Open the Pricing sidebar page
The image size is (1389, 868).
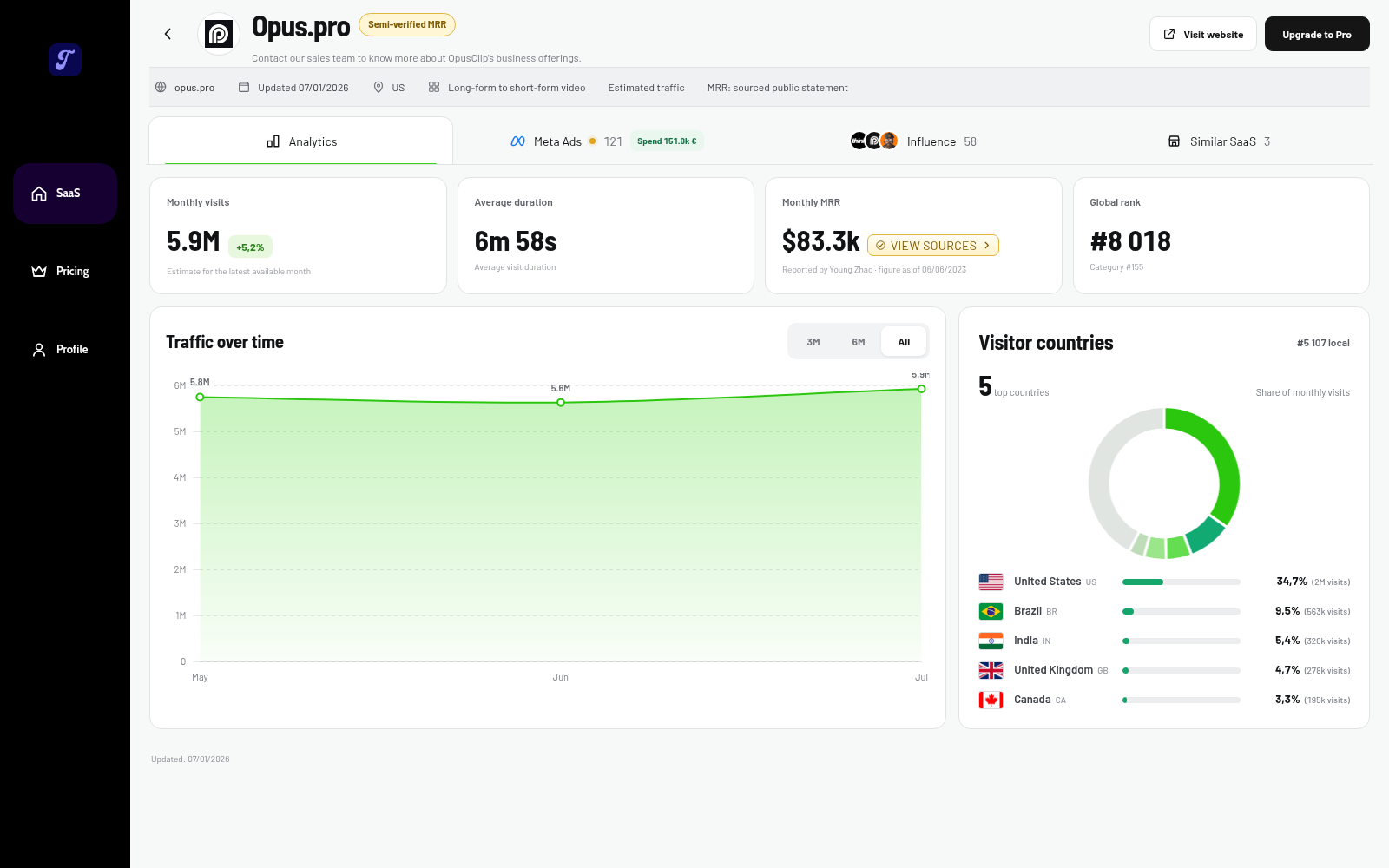coord(65,272)
